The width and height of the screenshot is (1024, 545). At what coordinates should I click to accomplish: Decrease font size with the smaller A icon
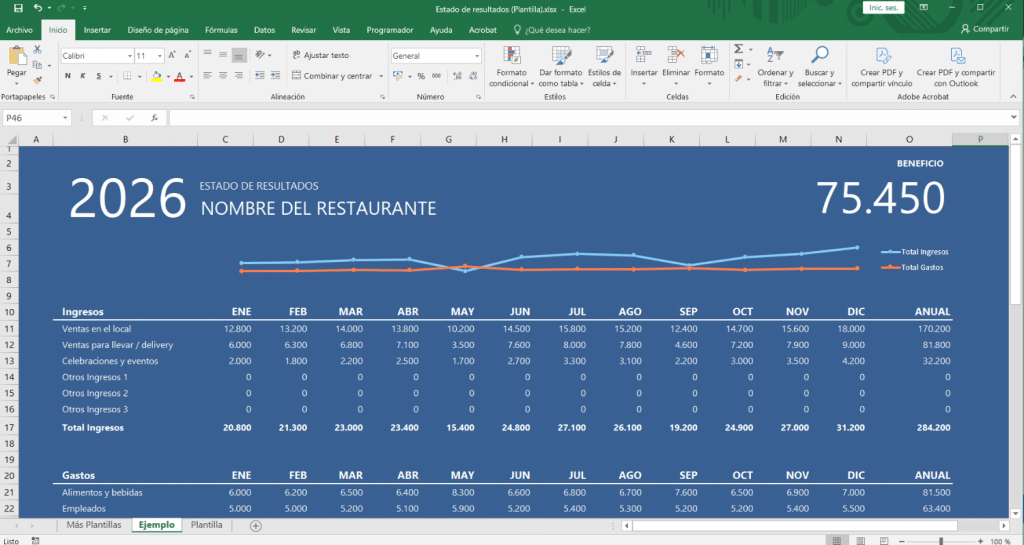(x=187, y=55)
